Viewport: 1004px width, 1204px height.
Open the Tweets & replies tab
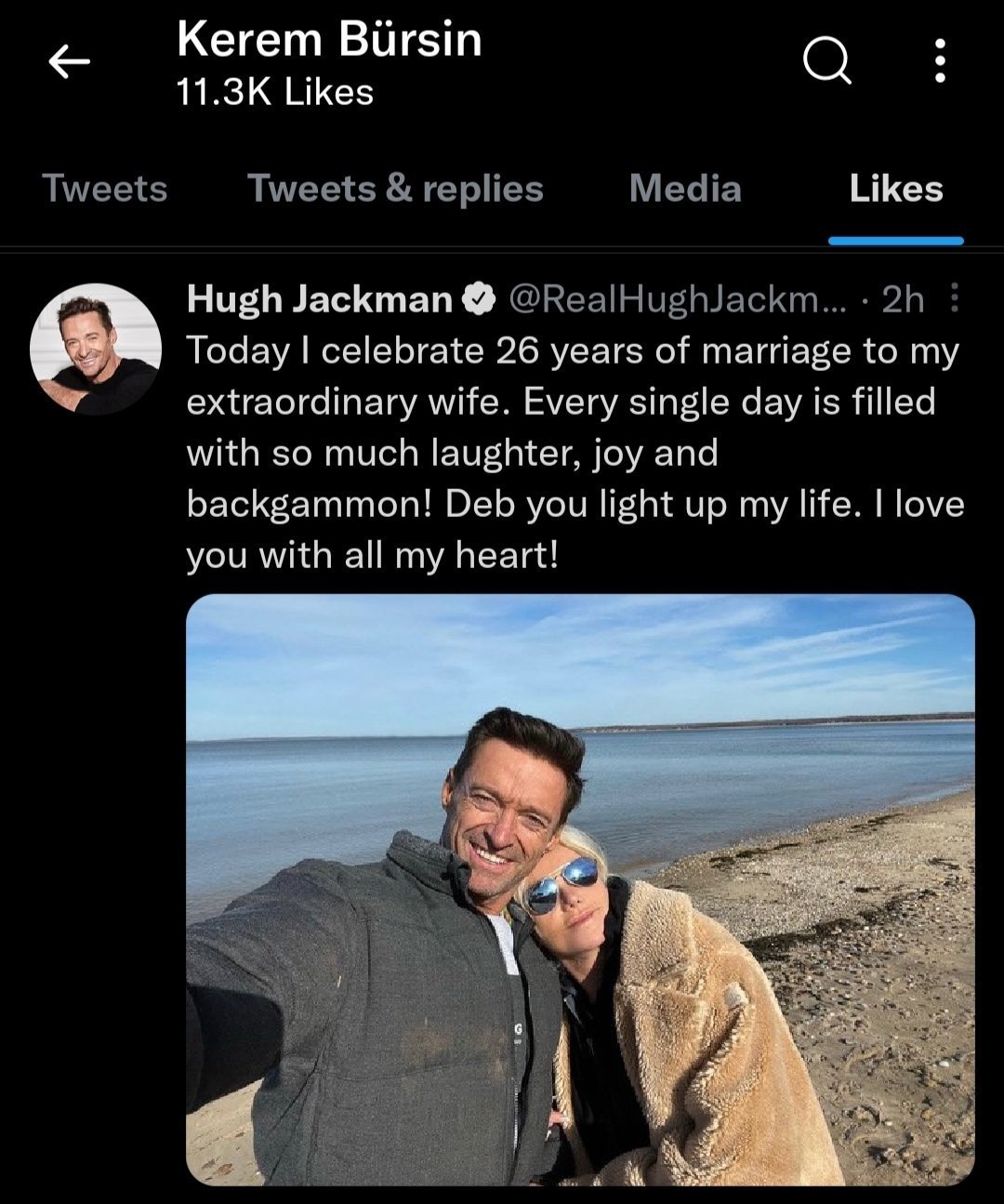pos(395,189)
